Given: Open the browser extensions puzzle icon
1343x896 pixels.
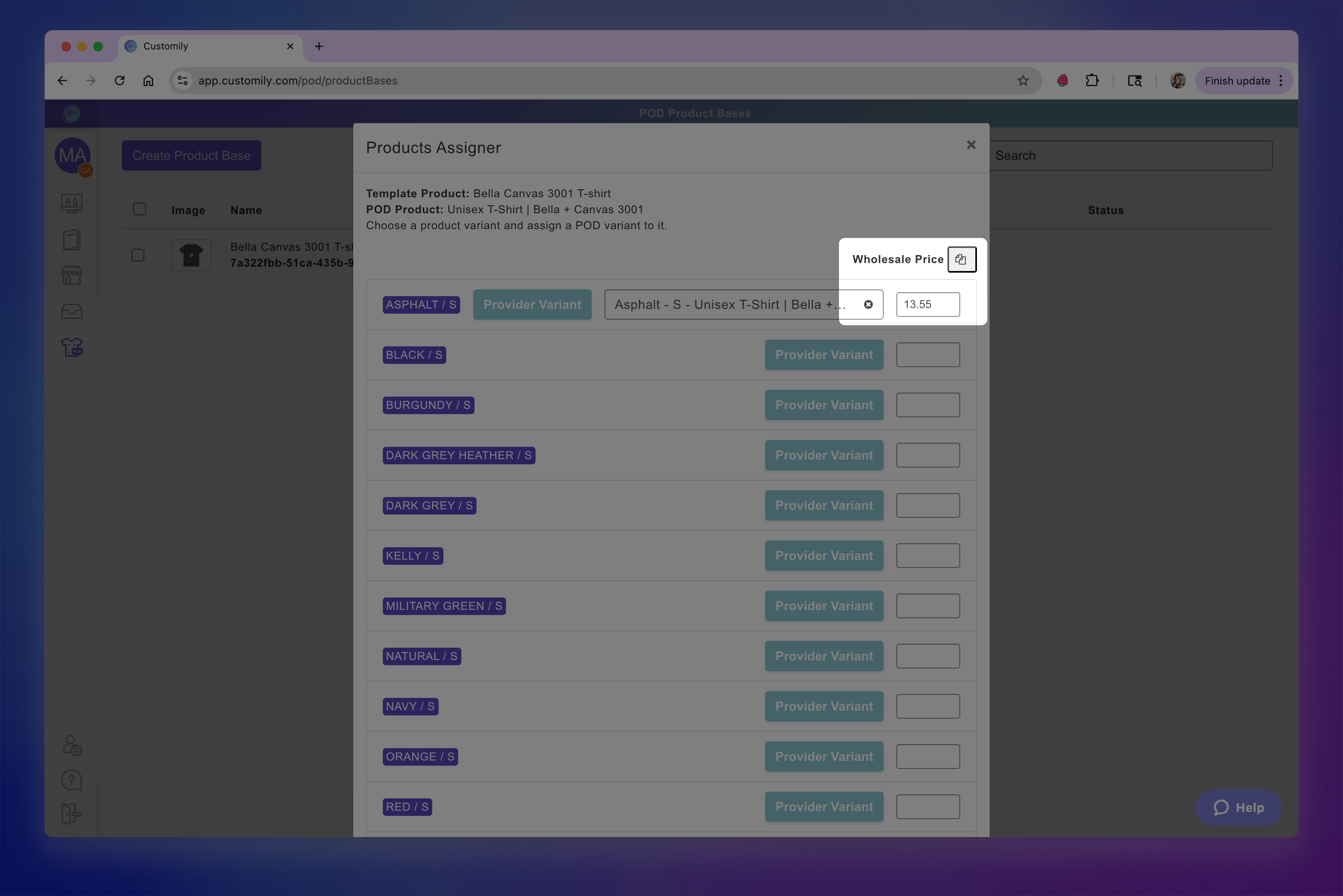Looking at the screenshot, I should [x=1092, y=81].
